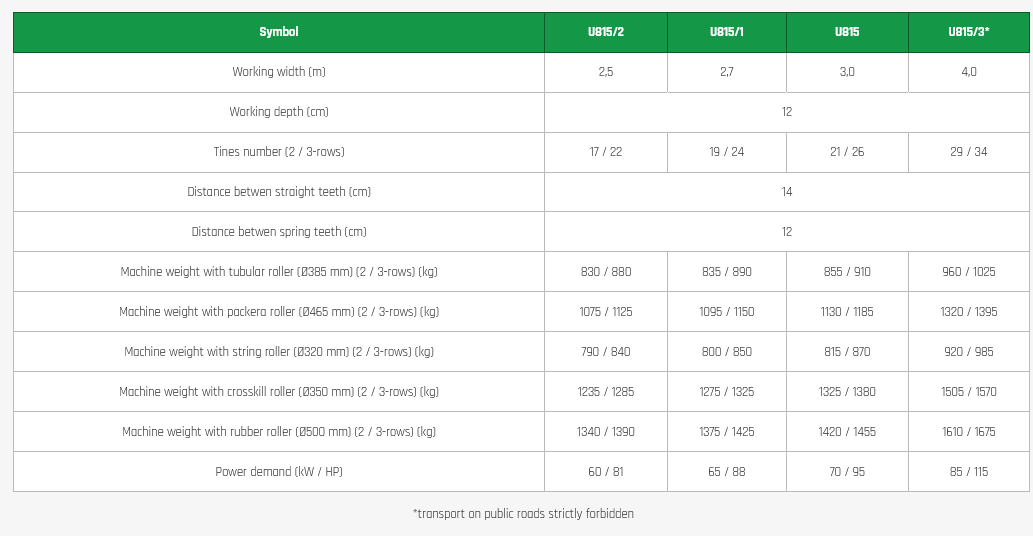This screenshot has width=1033, height=536.
Task: Click the public roads transport footnote
Action: point(523,514)
